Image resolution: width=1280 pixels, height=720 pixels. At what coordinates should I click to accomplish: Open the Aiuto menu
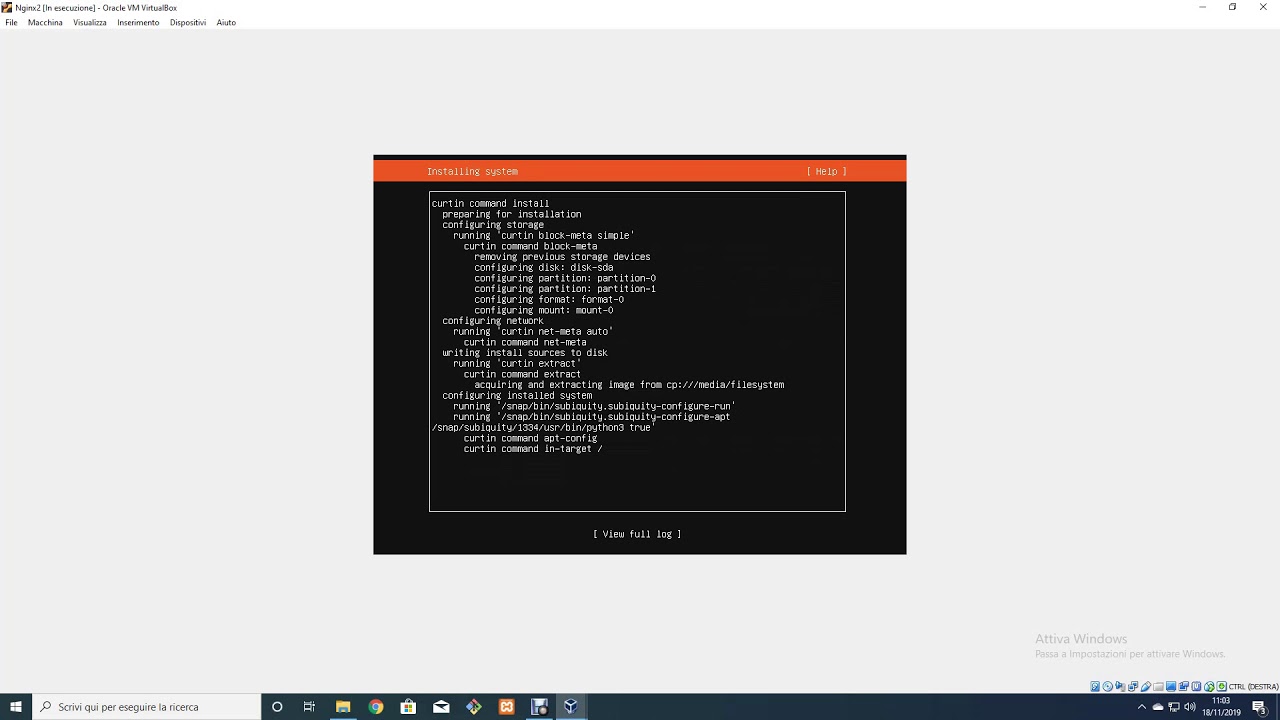226,22
